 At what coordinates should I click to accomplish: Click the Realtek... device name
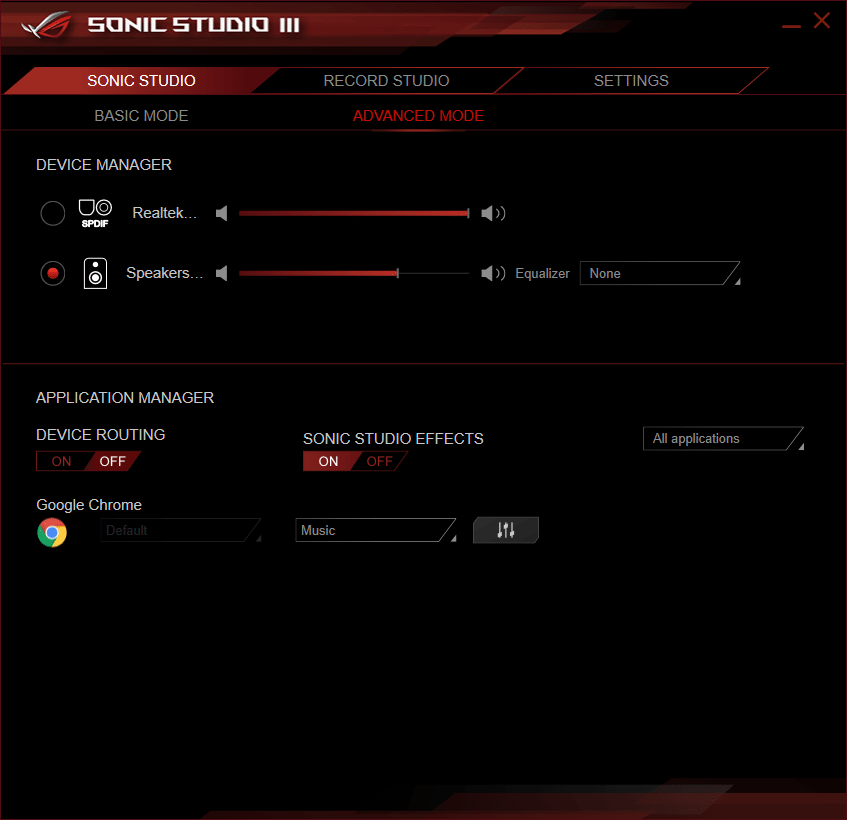coord(164,213)
